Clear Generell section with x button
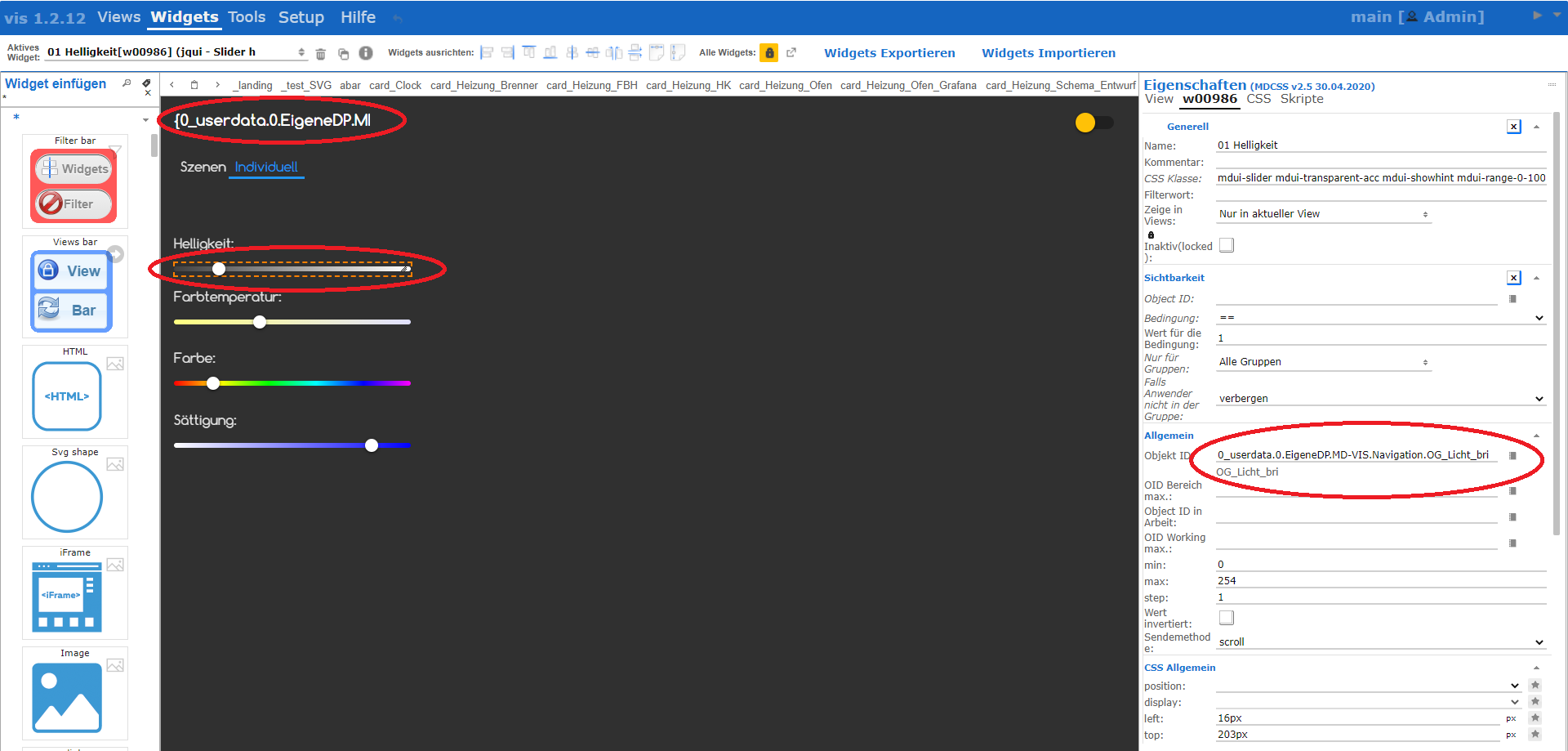Viewport: 1568px width, 751px height. [x=1514, y=127]
